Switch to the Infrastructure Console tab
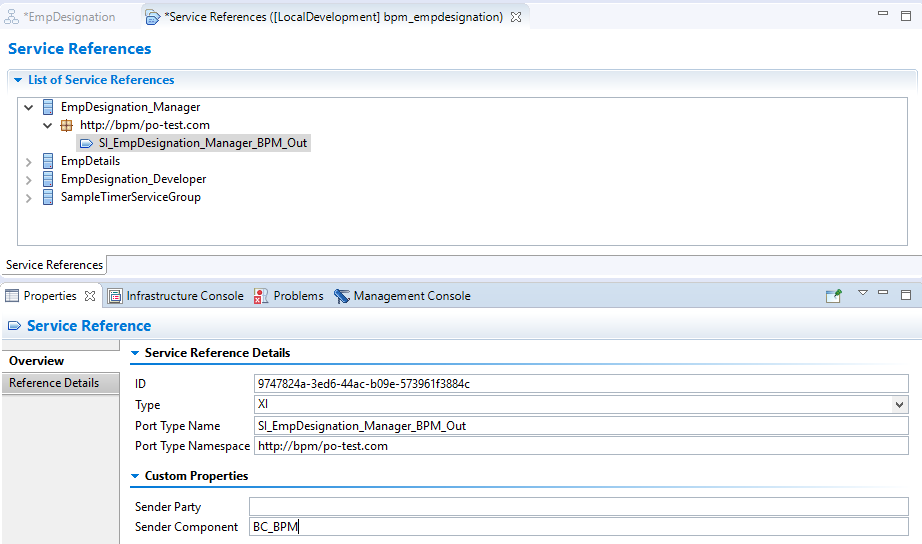 click(x=175, y=296)
